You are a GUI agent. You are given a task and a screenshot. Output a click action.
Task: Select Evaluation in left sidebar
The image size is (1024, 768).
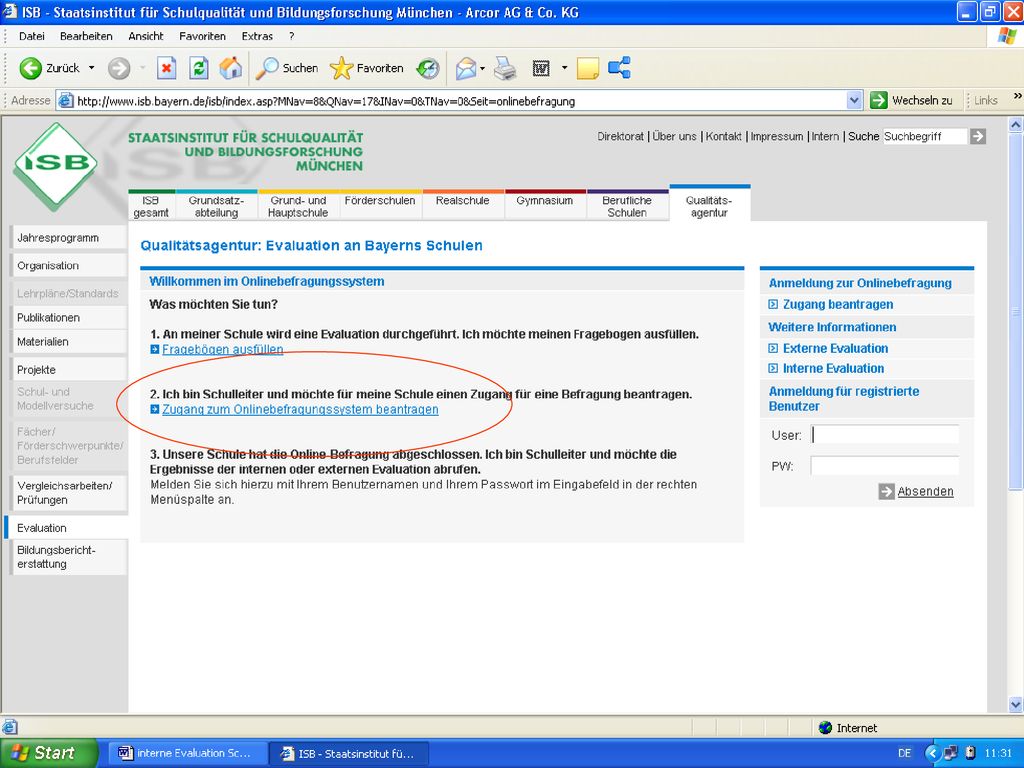[x=68, y=528]
